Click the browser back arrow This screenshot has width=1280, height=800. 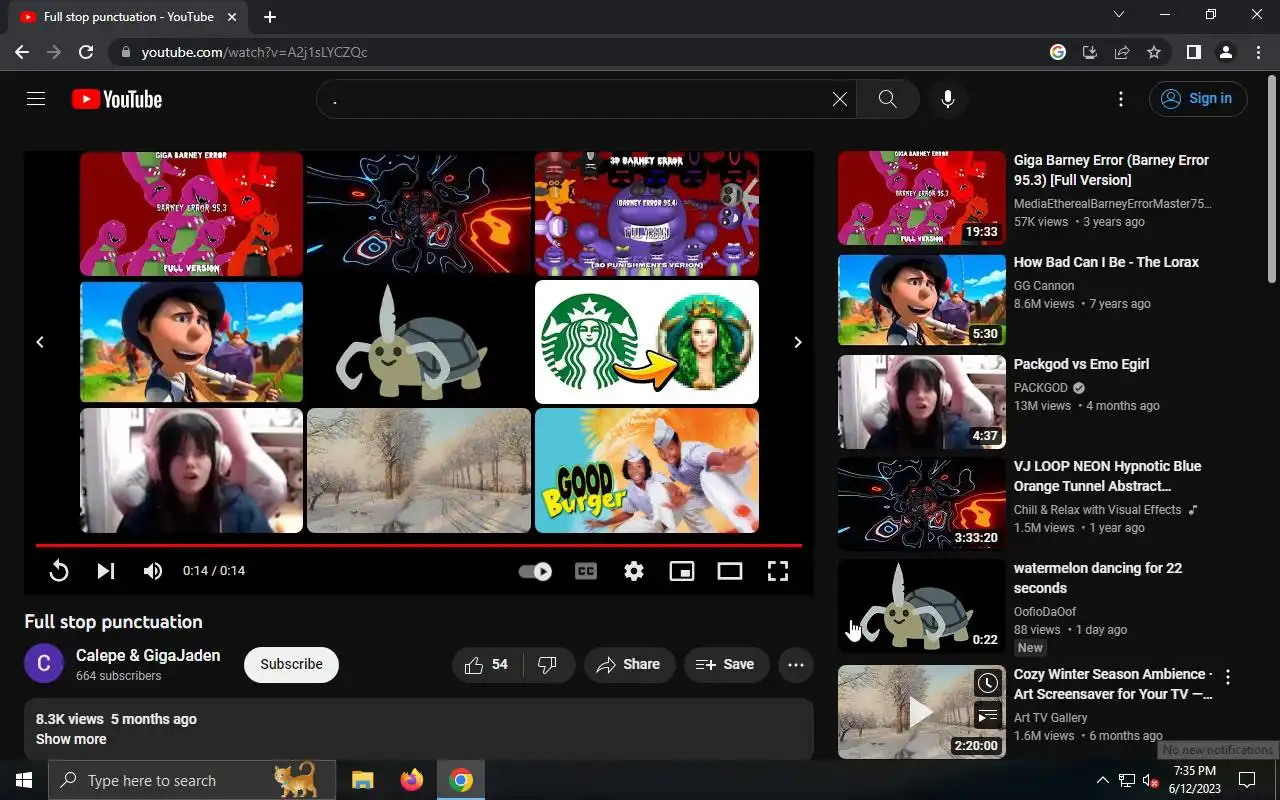point(22,52)
